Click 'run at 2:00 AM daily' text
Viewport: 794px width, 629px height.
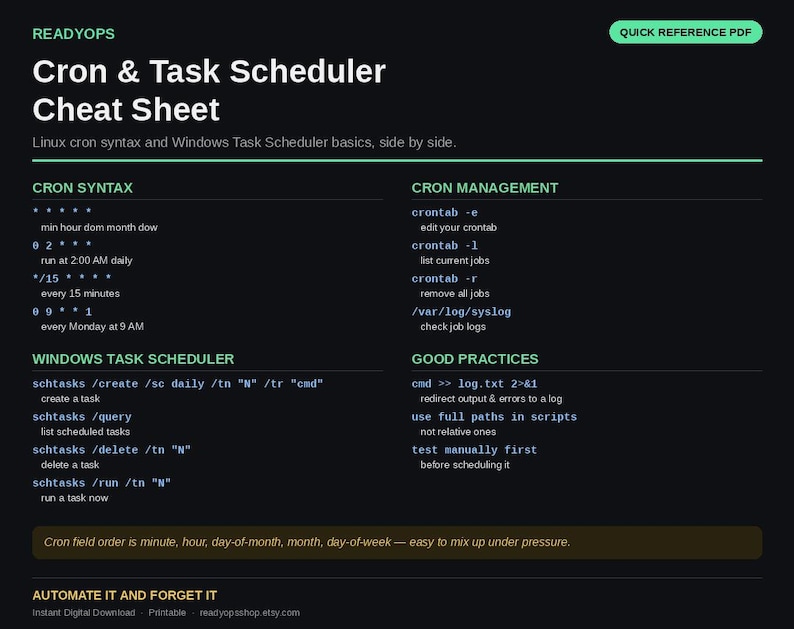tap(87, 260)
